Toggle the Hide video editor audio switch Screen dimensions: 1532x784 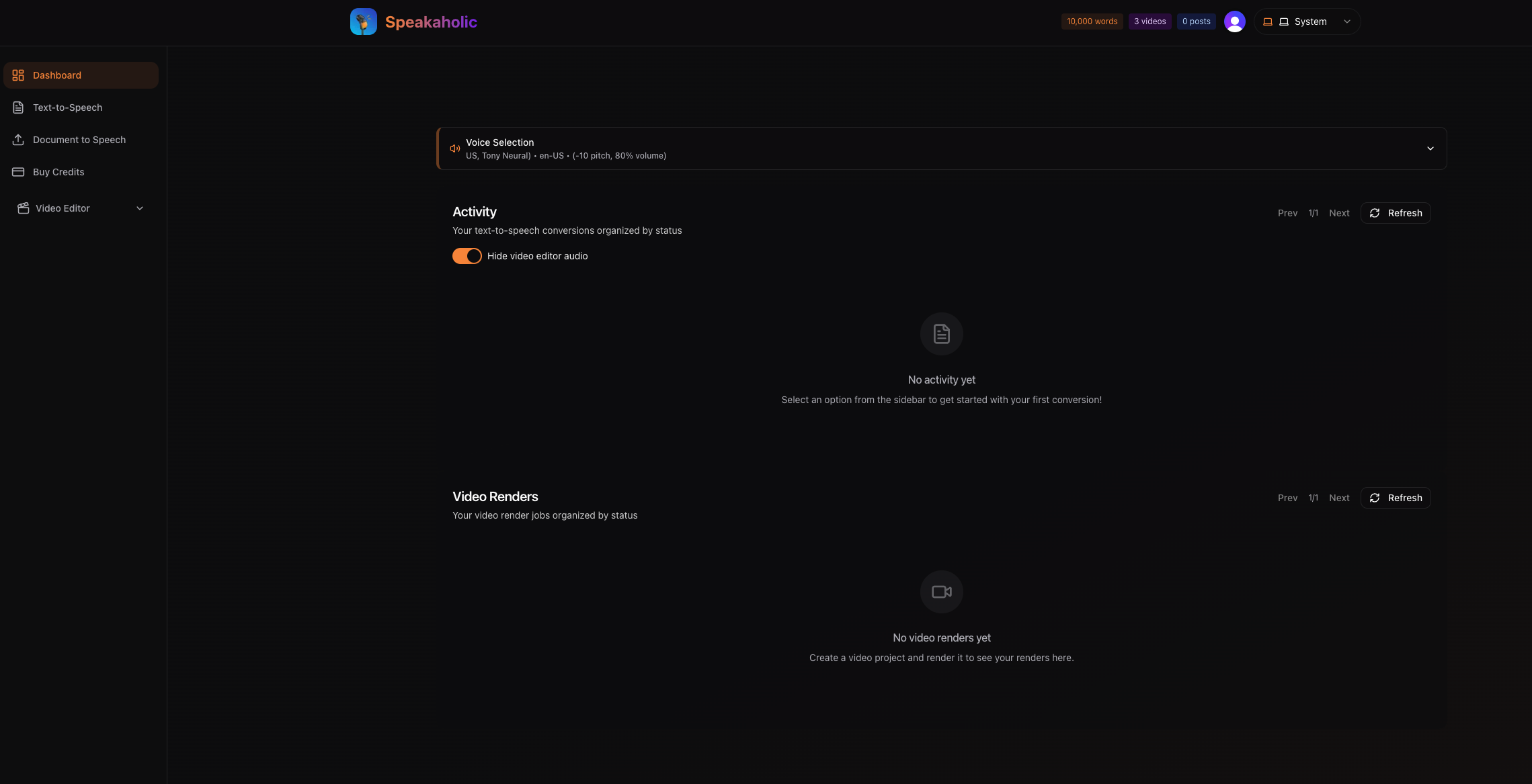467,256
